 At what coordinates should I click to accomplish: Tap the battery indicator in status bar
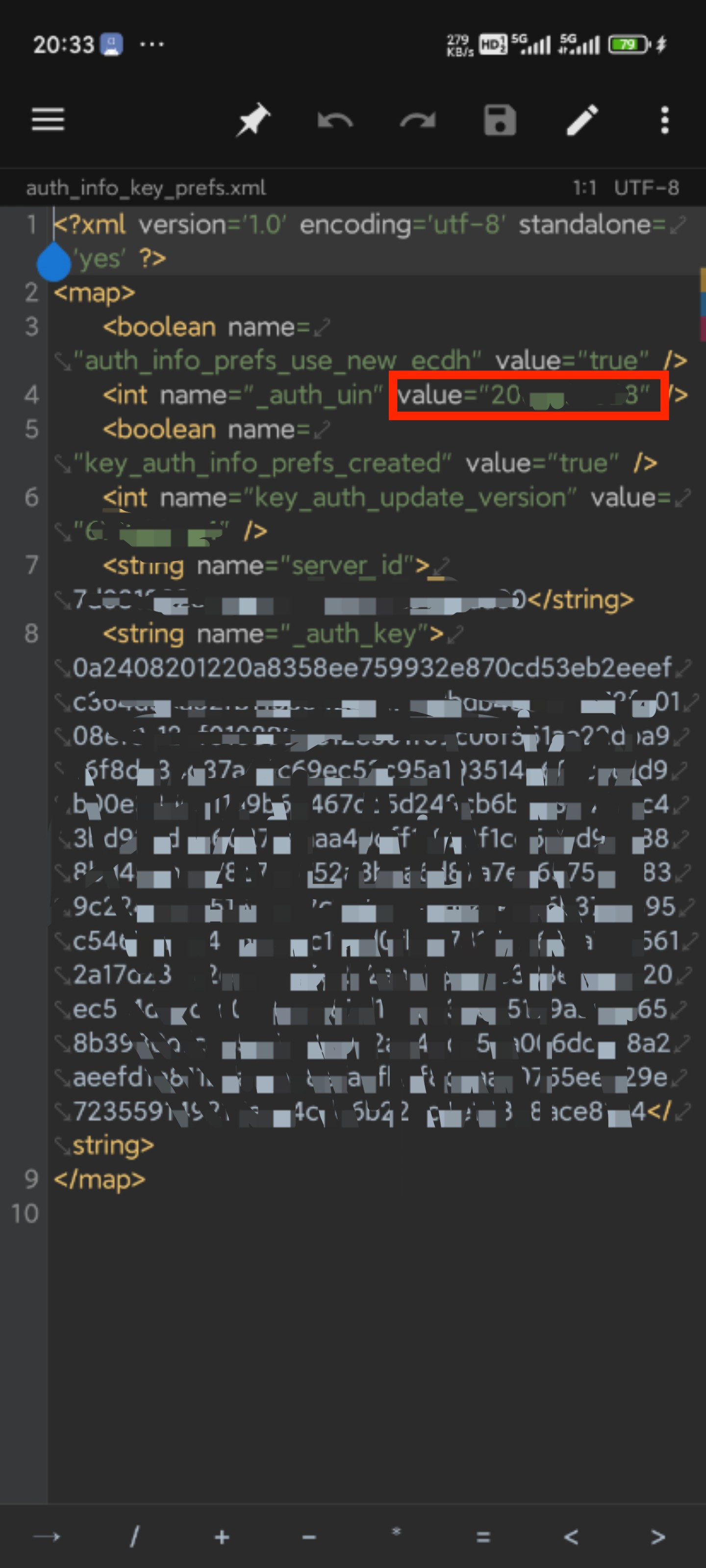[x=630, y=45]
